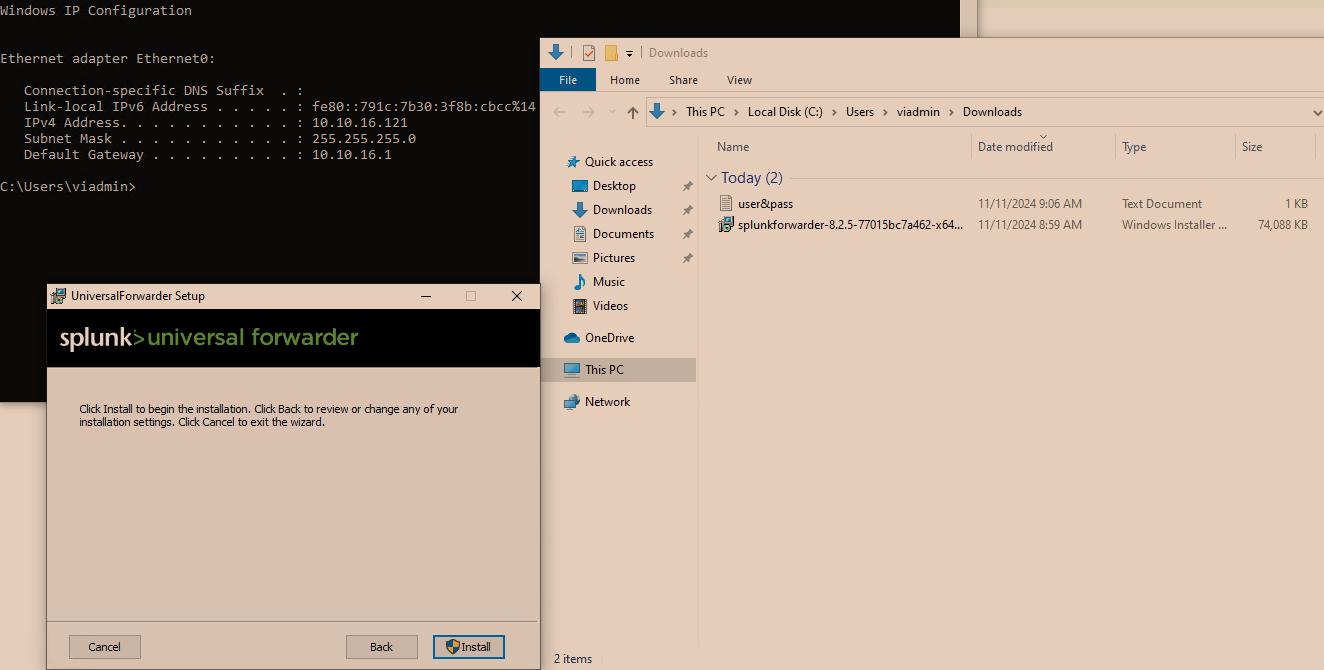Click 'Text Document' type cell
Image resolution: width=1324 pixels, height=670 pixels.
(x=1162, y=204)
